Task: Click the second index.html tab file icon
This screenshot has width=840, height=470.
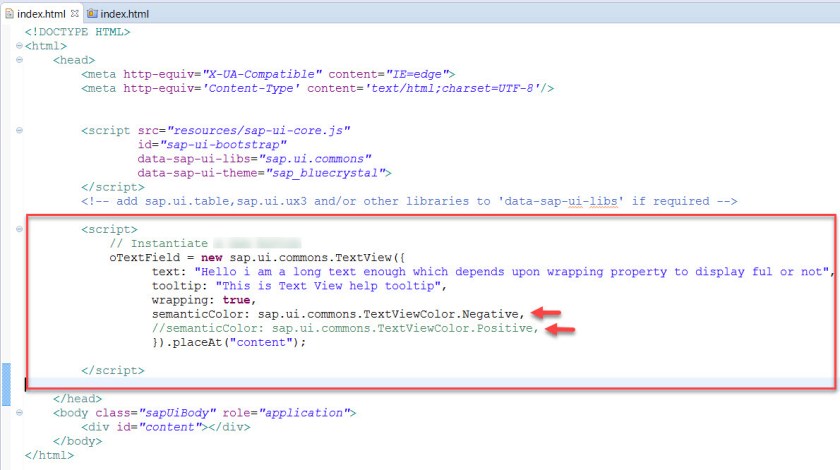Action: click(92, 13)
